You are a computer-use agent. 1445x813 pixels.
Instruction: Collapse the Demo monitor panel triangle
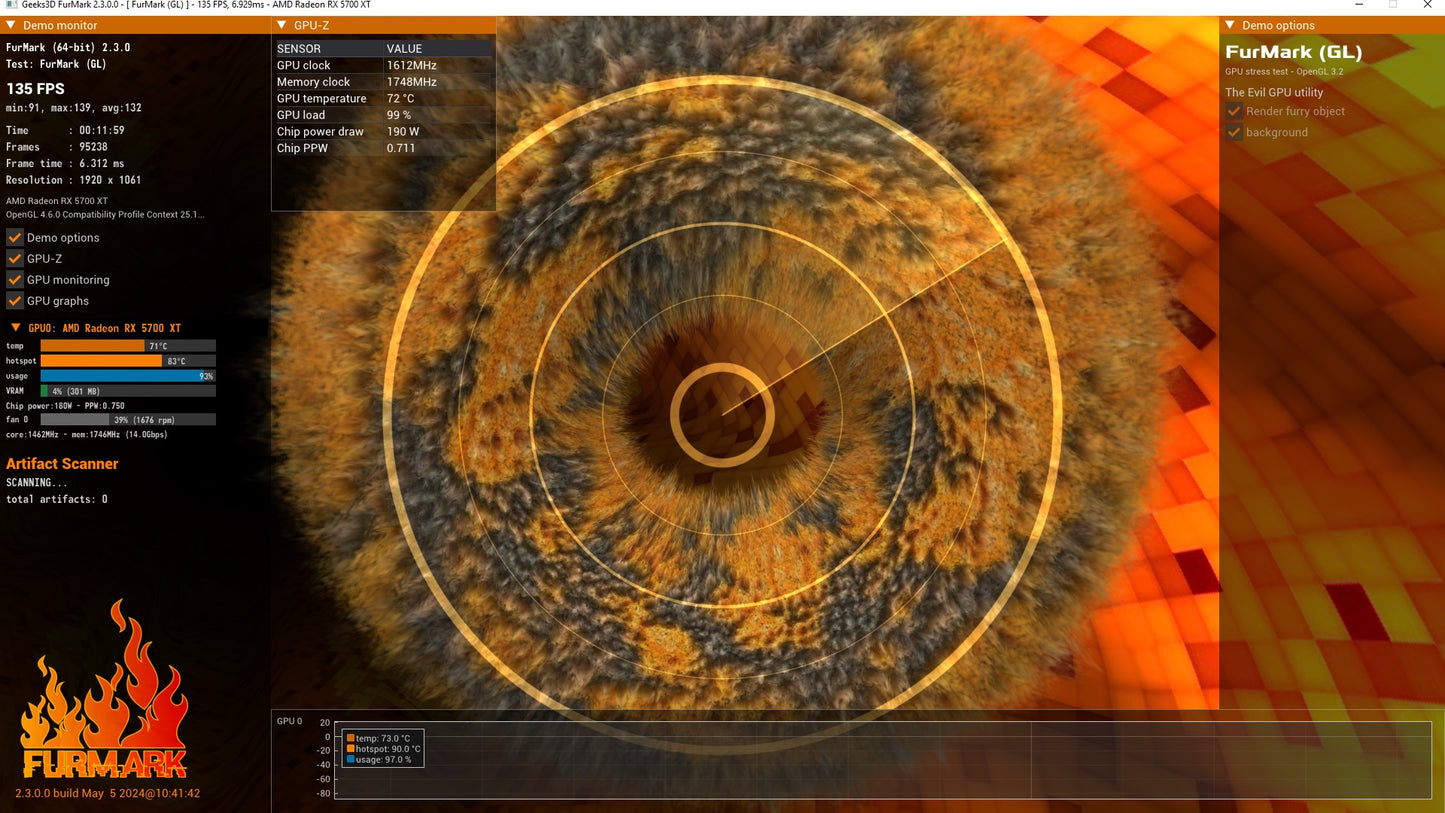(11, 25)
